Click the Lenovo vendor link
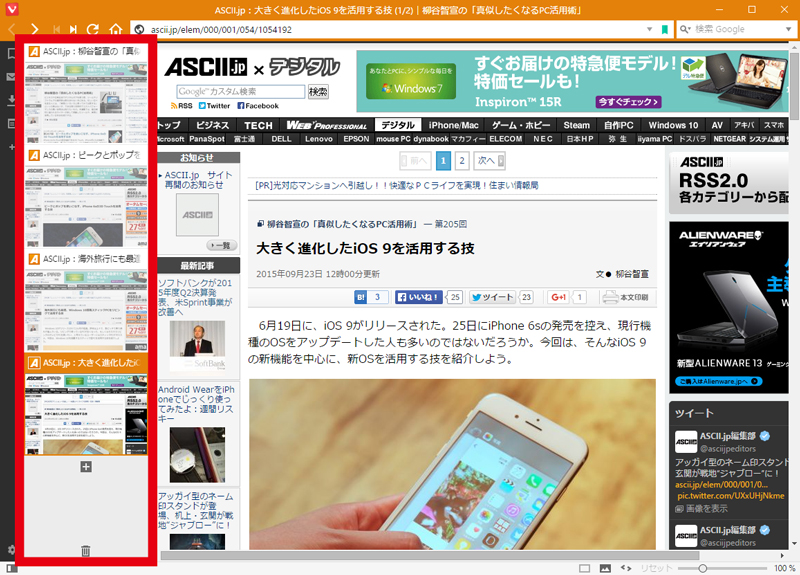The height and width of the screenshot is (575, 800). click(318, 139)
